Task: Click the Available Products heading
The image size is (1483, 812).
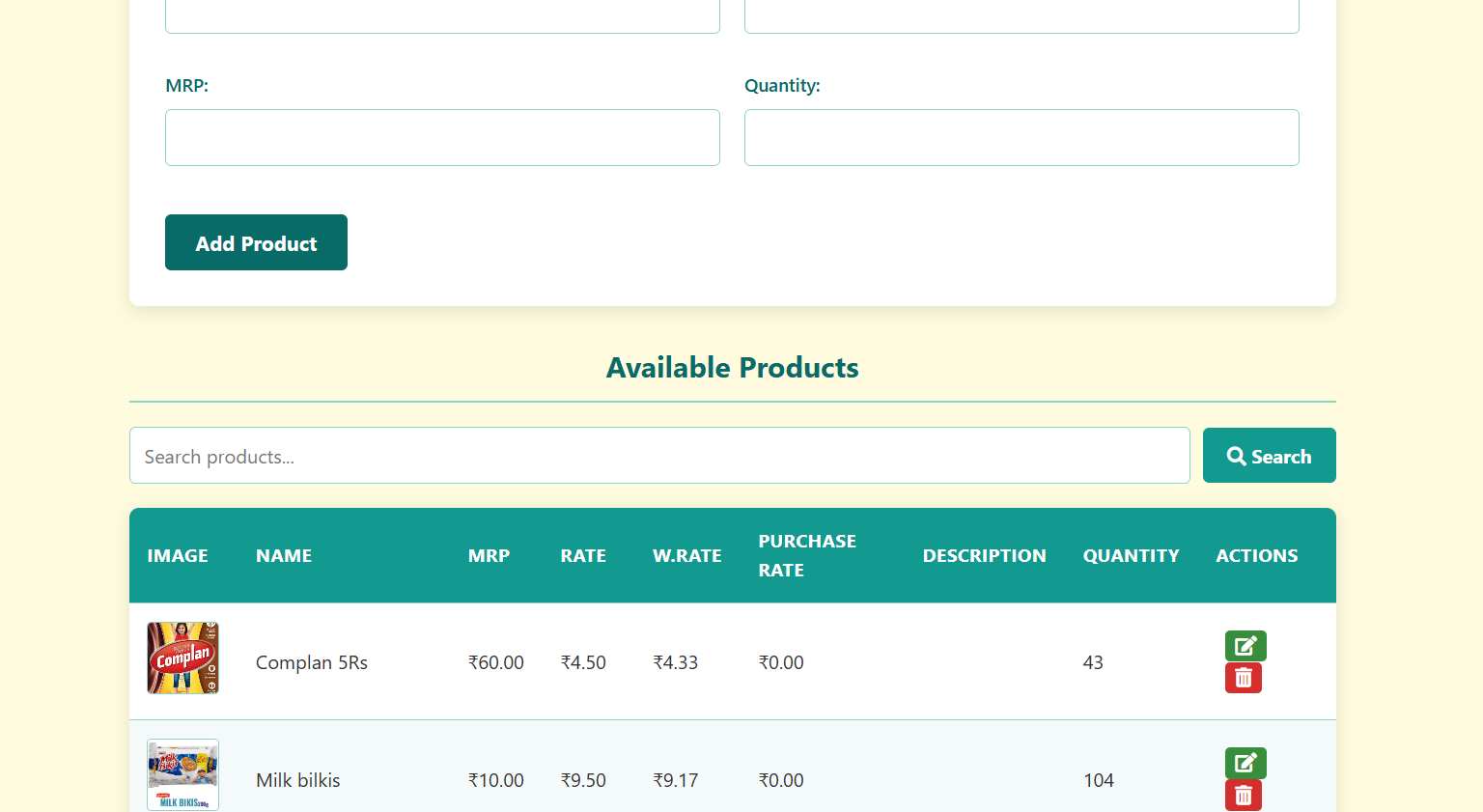Action: coord(732,368)
